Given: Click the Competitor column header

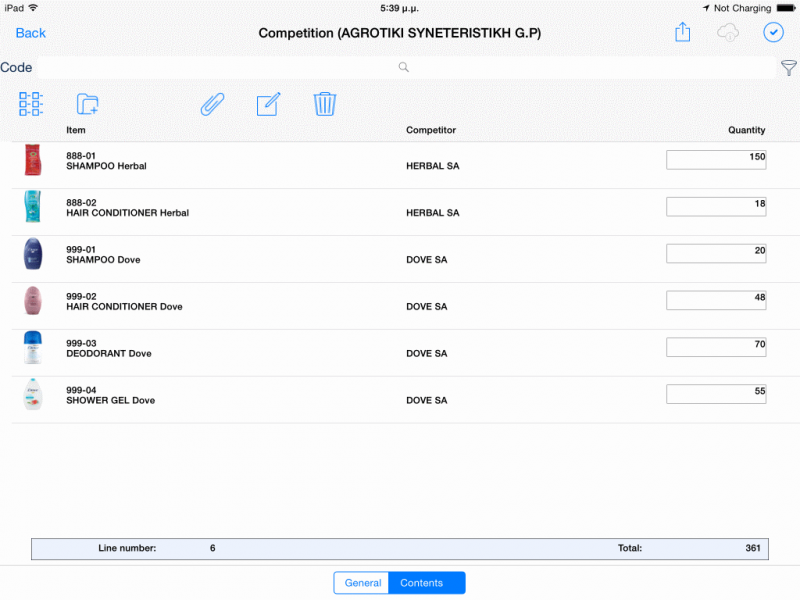Looking at the screenshot, I should [431, 130].
